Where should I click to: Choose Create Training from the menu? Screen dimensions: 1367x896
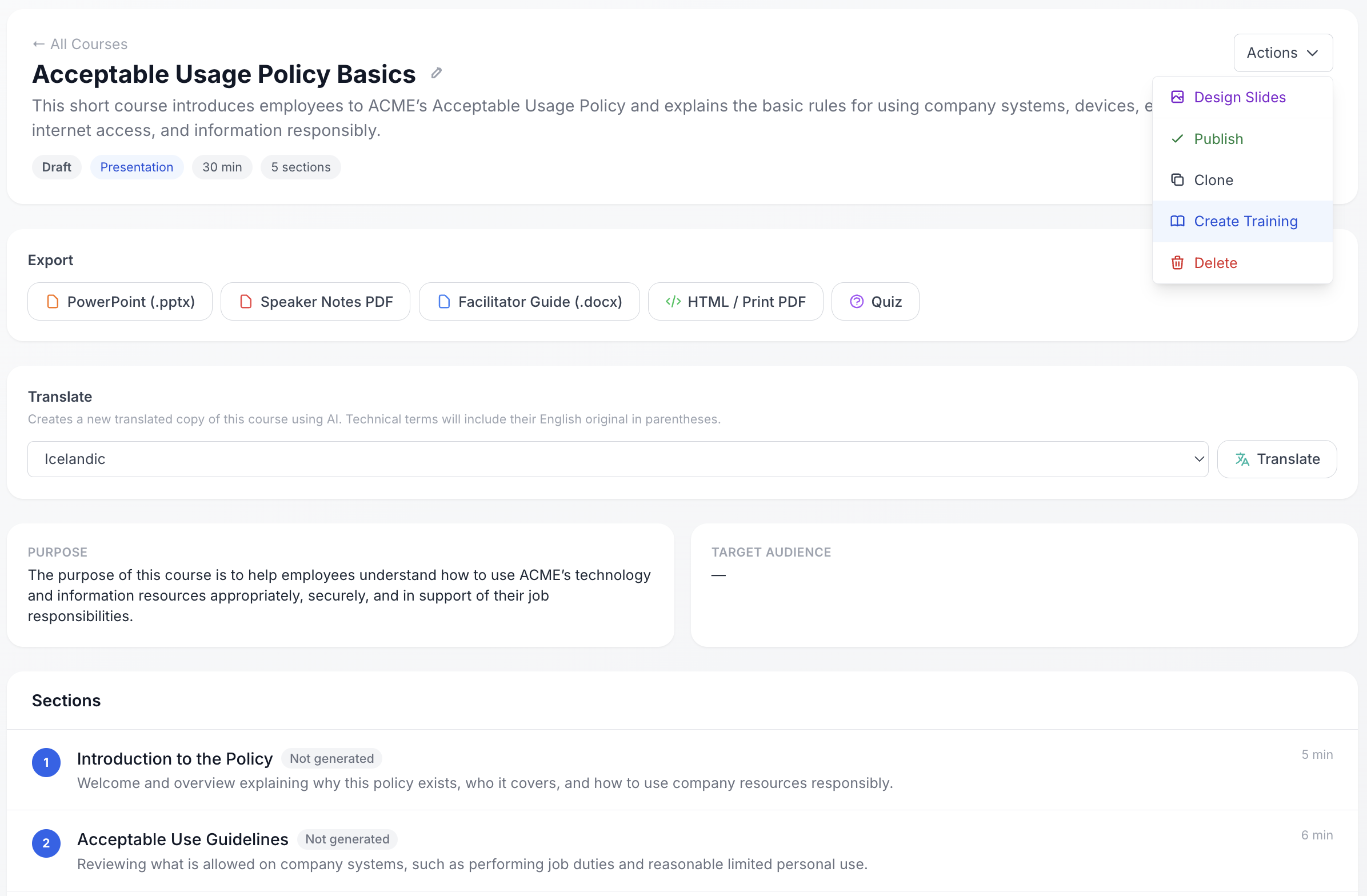[x=1242, y=221]
